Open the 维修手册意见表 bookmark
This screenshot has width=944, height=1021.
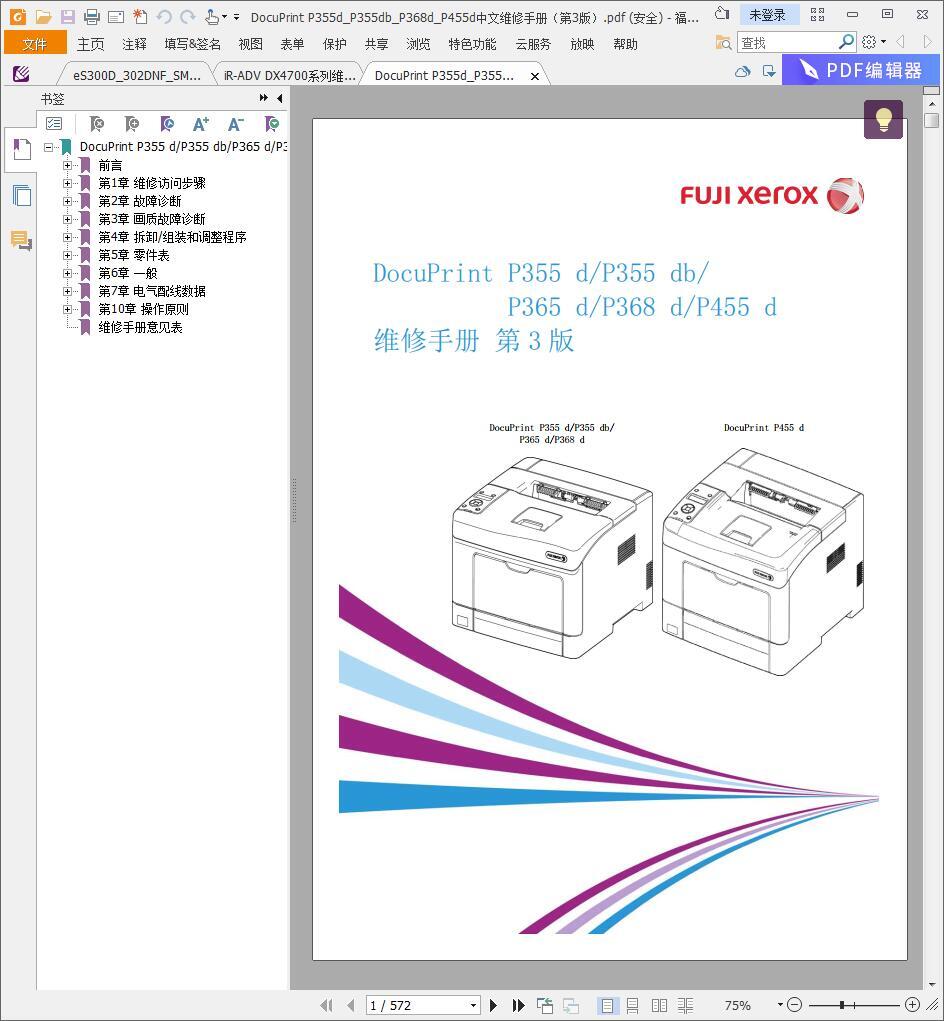click(140, 328)
